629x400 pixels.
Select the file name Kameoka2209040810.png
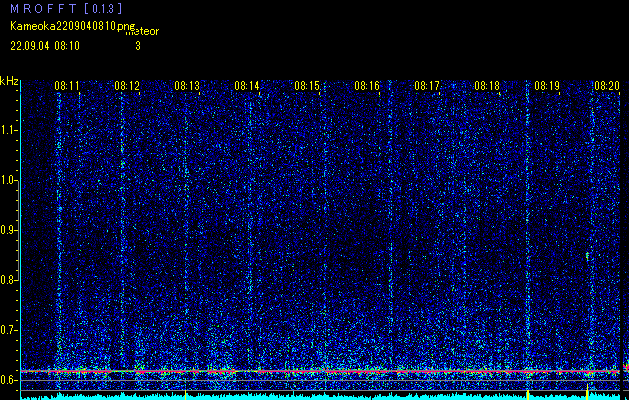pyautogui.click(x=73, y=26)
